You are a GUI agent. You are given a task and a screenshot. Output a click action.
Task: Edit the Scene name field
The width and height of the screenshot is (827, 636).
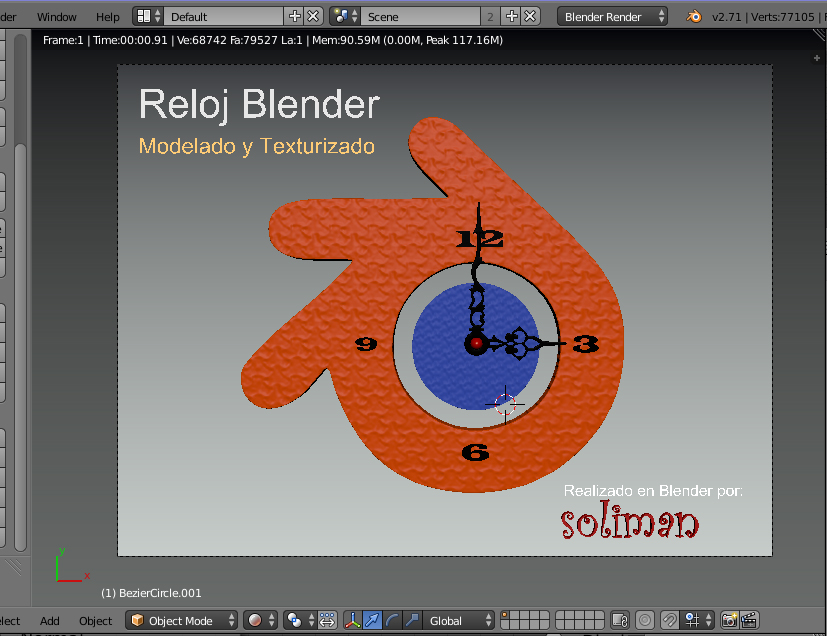420,16
